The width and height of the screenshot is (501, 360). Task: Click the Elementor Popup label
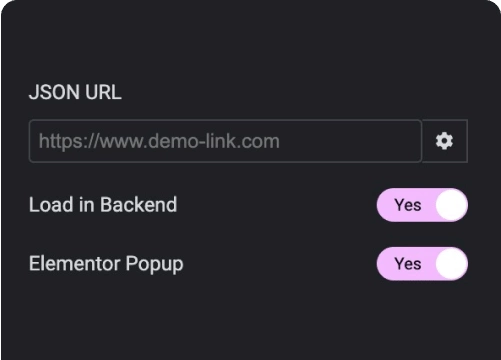[106, 264]
